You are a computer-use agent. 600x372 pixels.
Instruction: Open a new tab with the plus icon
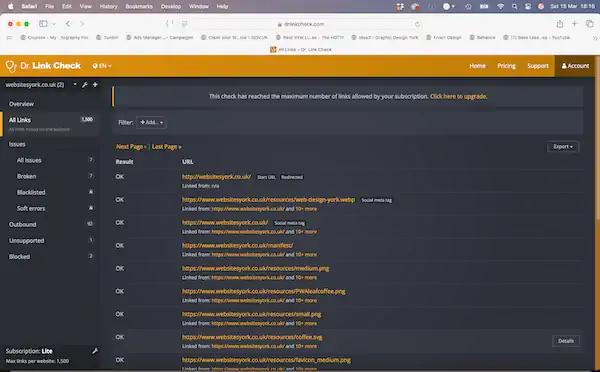click(x=574, y=24)
